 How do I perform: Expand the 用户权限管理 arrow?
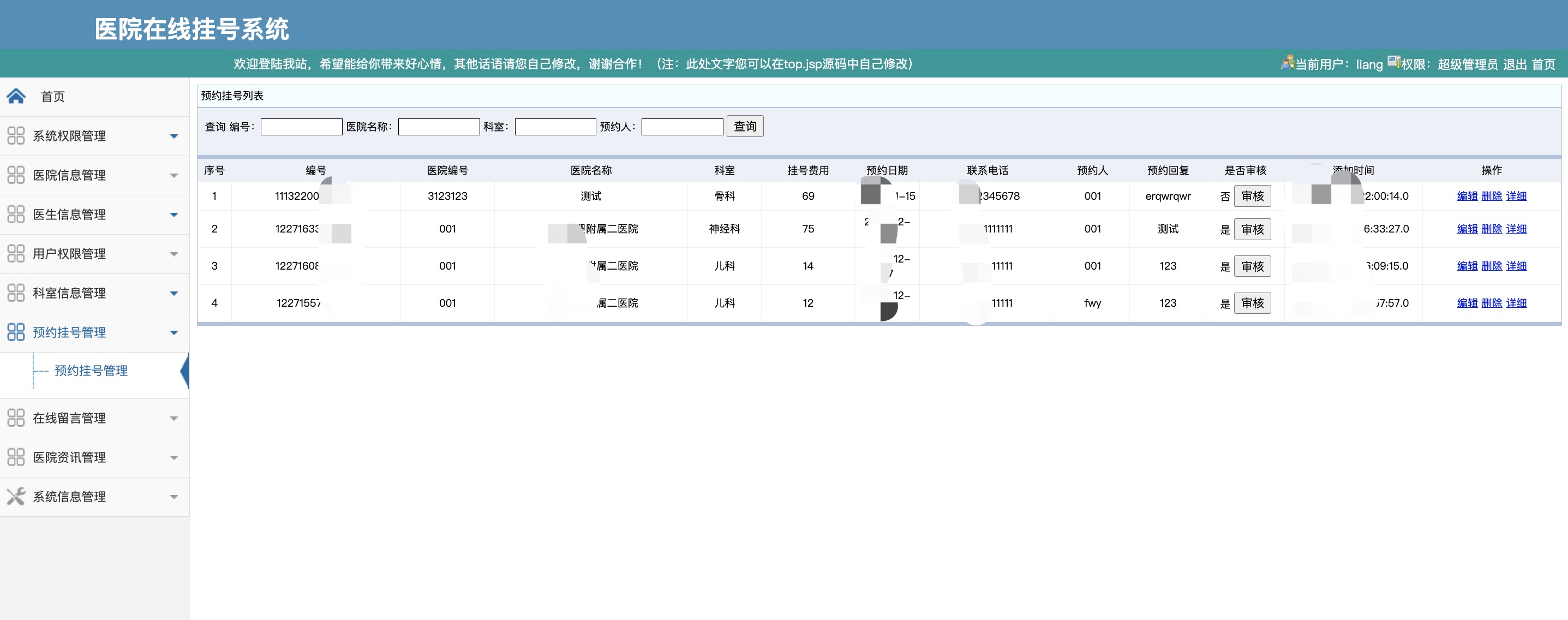click(174, 254)
